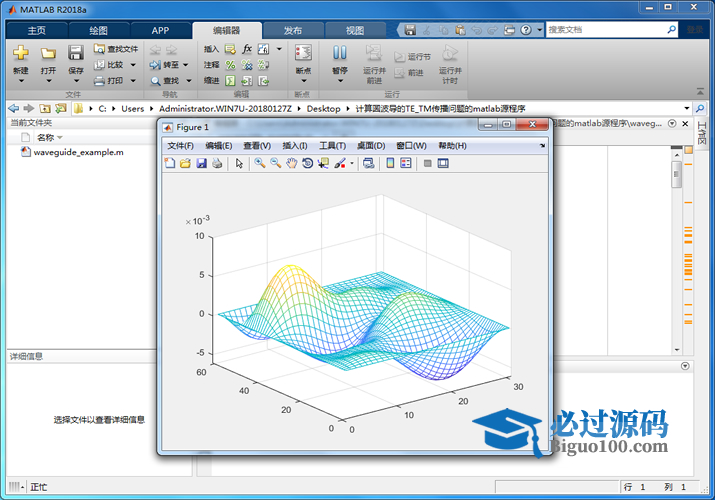Image resolution: width=715 pixels, height=500 pixels.
Task: Click the 新建 (New) plus icon
Action: 21,53
